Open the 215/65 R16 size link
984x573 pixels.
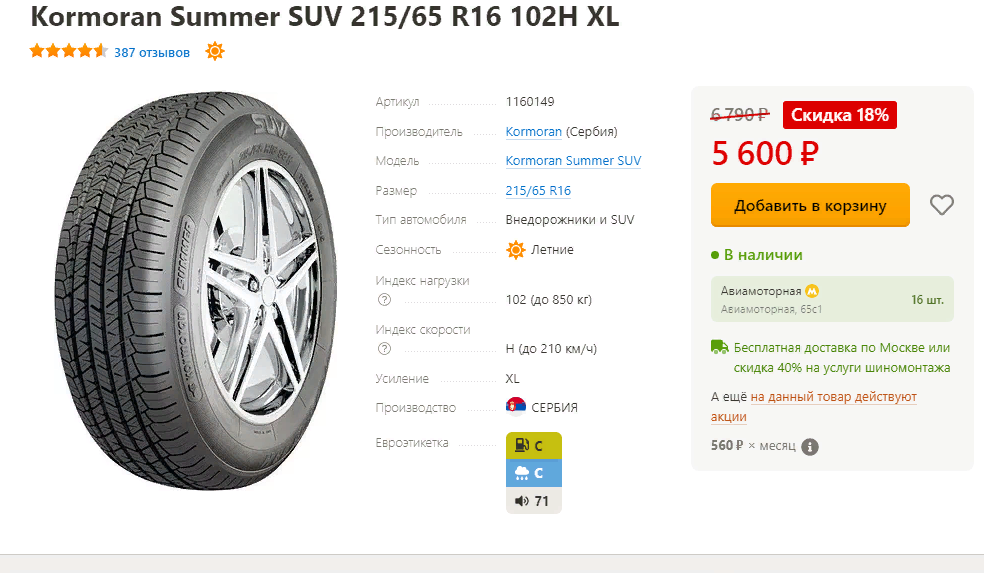click(x=538, y=191)
